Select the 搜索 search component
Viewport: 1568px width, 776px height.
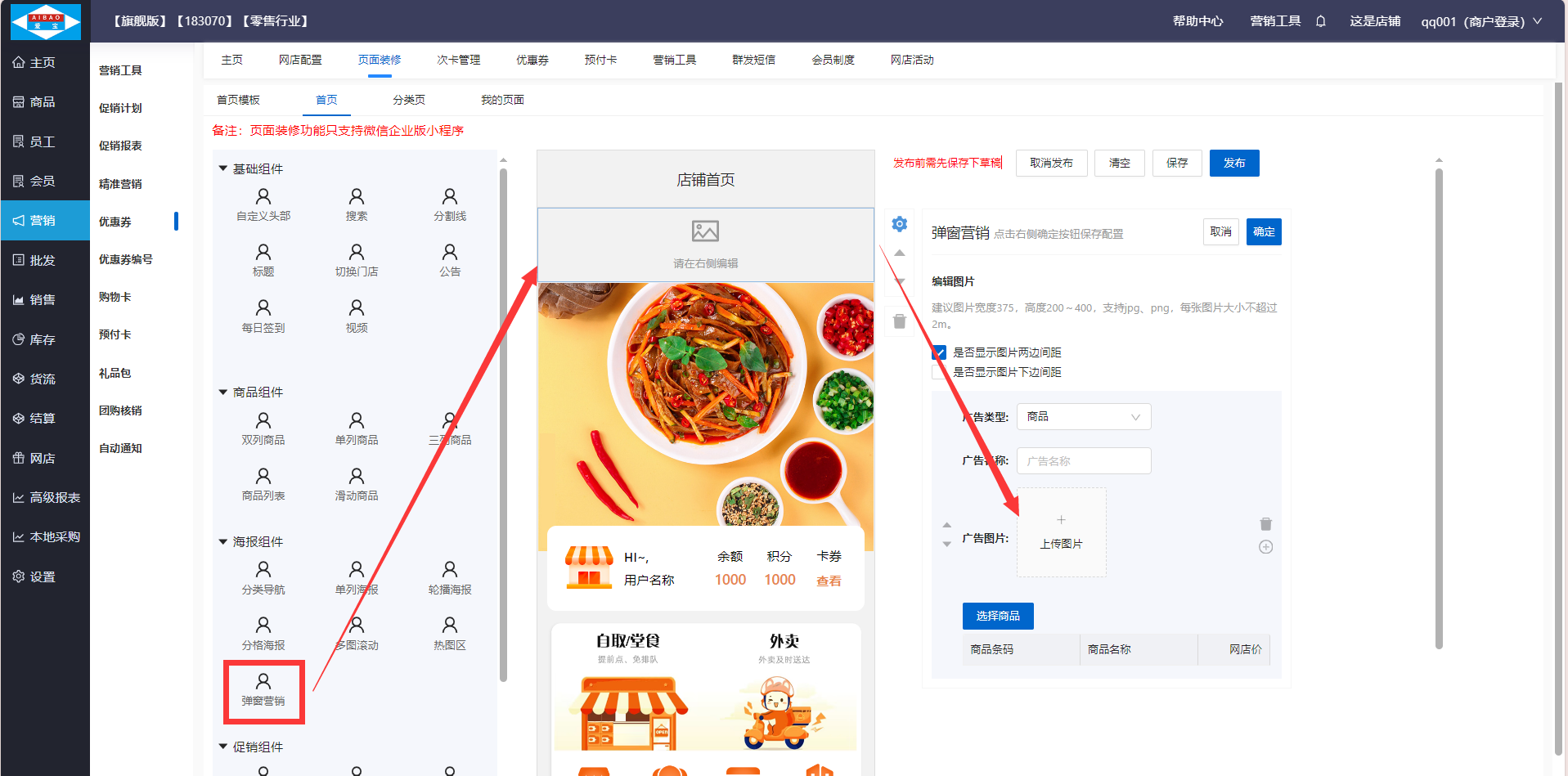pos(357,205)
